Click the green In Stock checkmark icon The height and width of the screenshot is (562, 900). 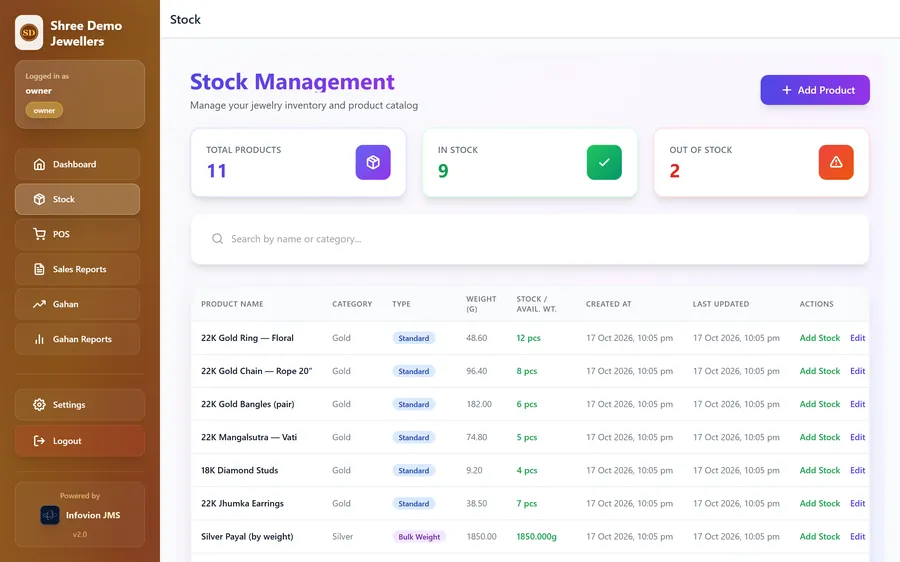click(604, 162)
